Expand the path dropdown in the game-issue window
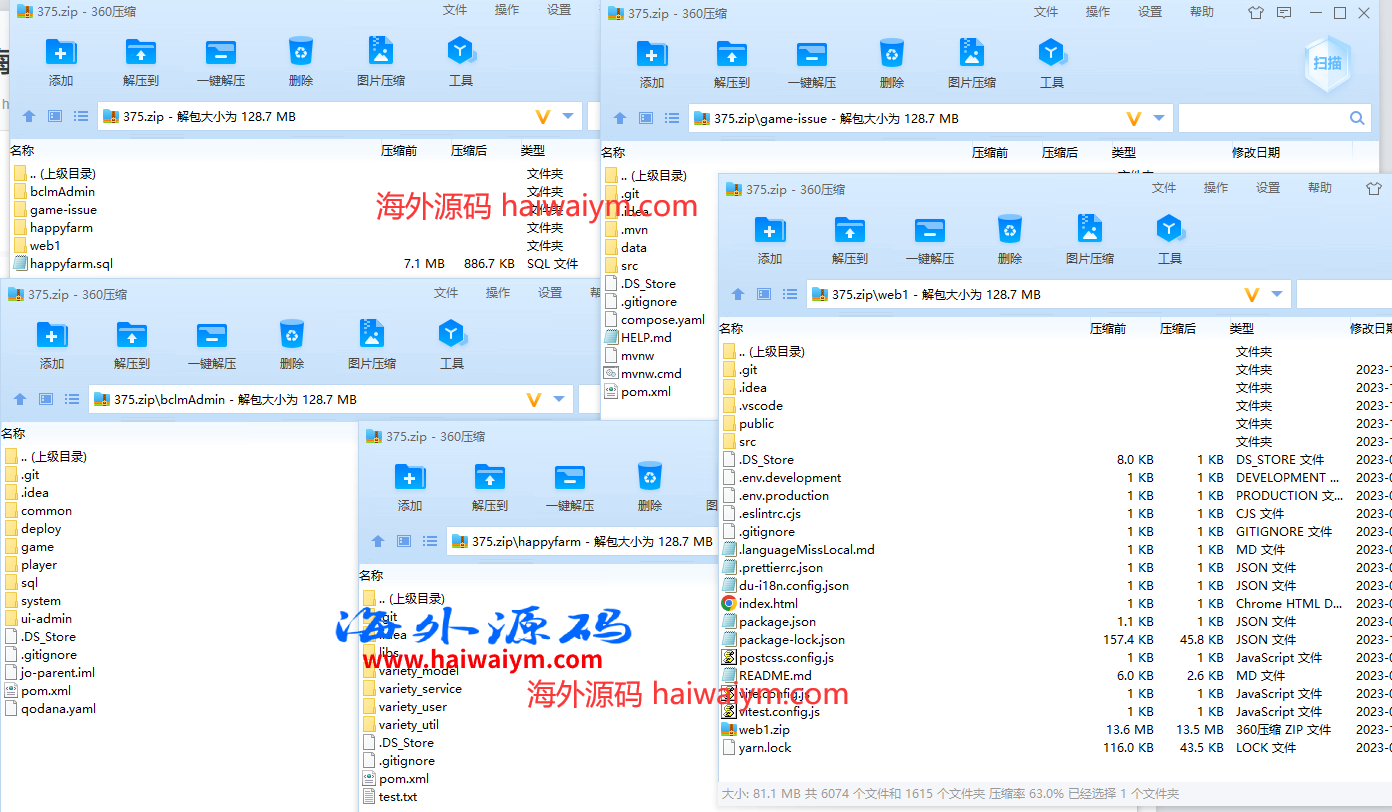This screenshot has width=1392, height=812. click(1159, 118)
